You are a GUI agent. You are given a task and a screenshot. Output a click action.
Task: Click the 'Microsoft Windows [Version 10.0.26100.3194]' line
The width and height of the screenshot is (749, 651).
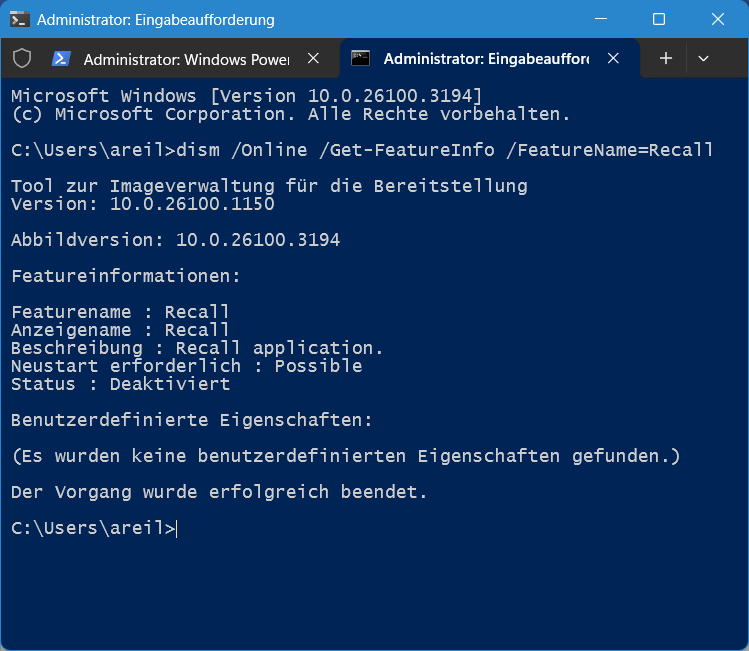246,96
